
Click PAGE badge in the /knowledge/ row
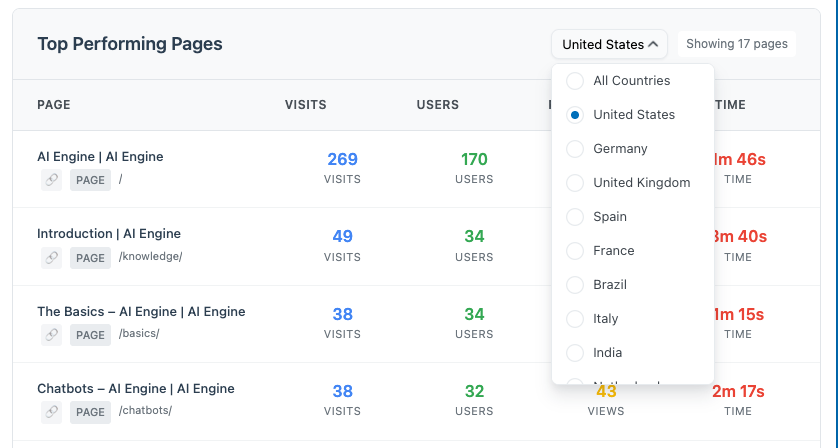[x=90, y=258]
